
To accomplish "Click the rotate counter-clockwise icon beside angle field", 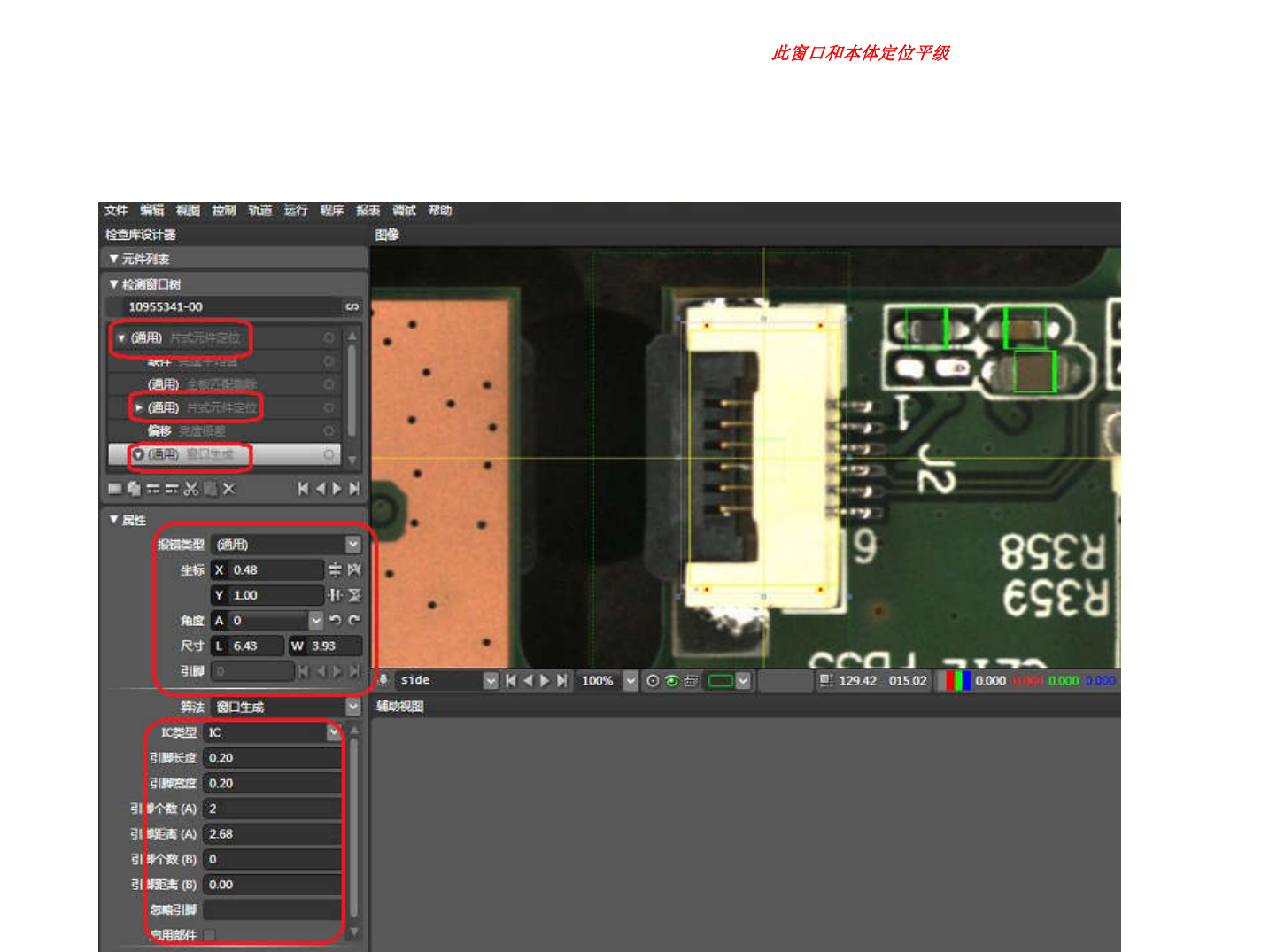I will click(335, 621).
